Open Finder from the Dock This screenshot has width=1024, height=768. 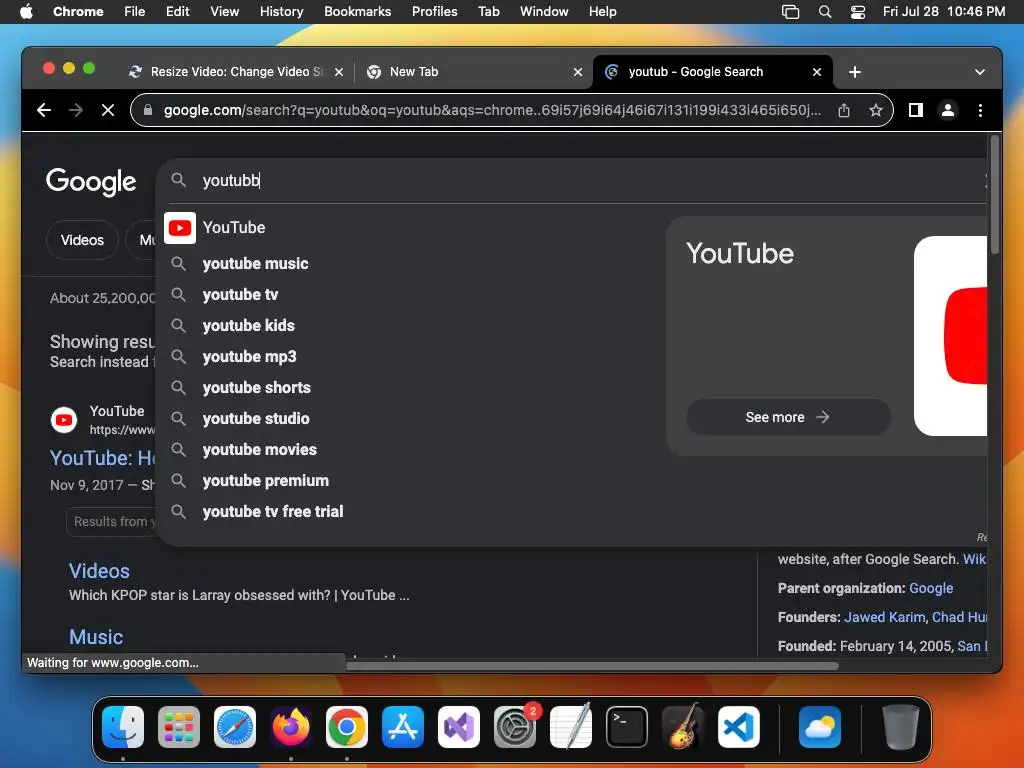click(123, 727)
